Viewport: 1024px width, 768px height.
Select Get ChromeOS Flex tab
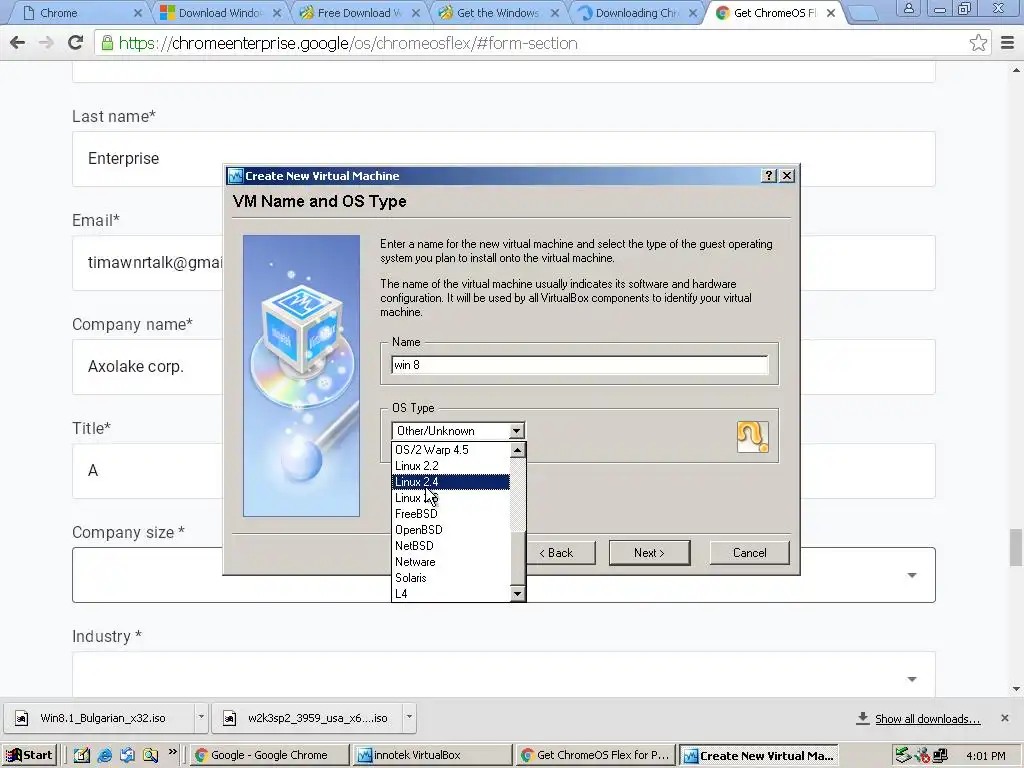pyautogui.click(x=774, y=12)
